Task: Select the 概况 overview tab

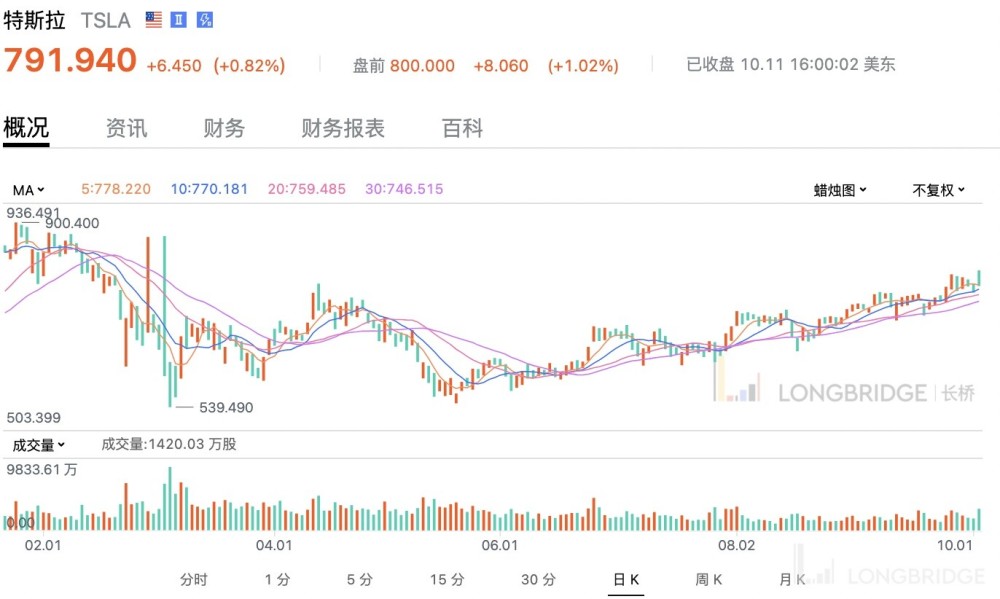Action: (26, 128)
